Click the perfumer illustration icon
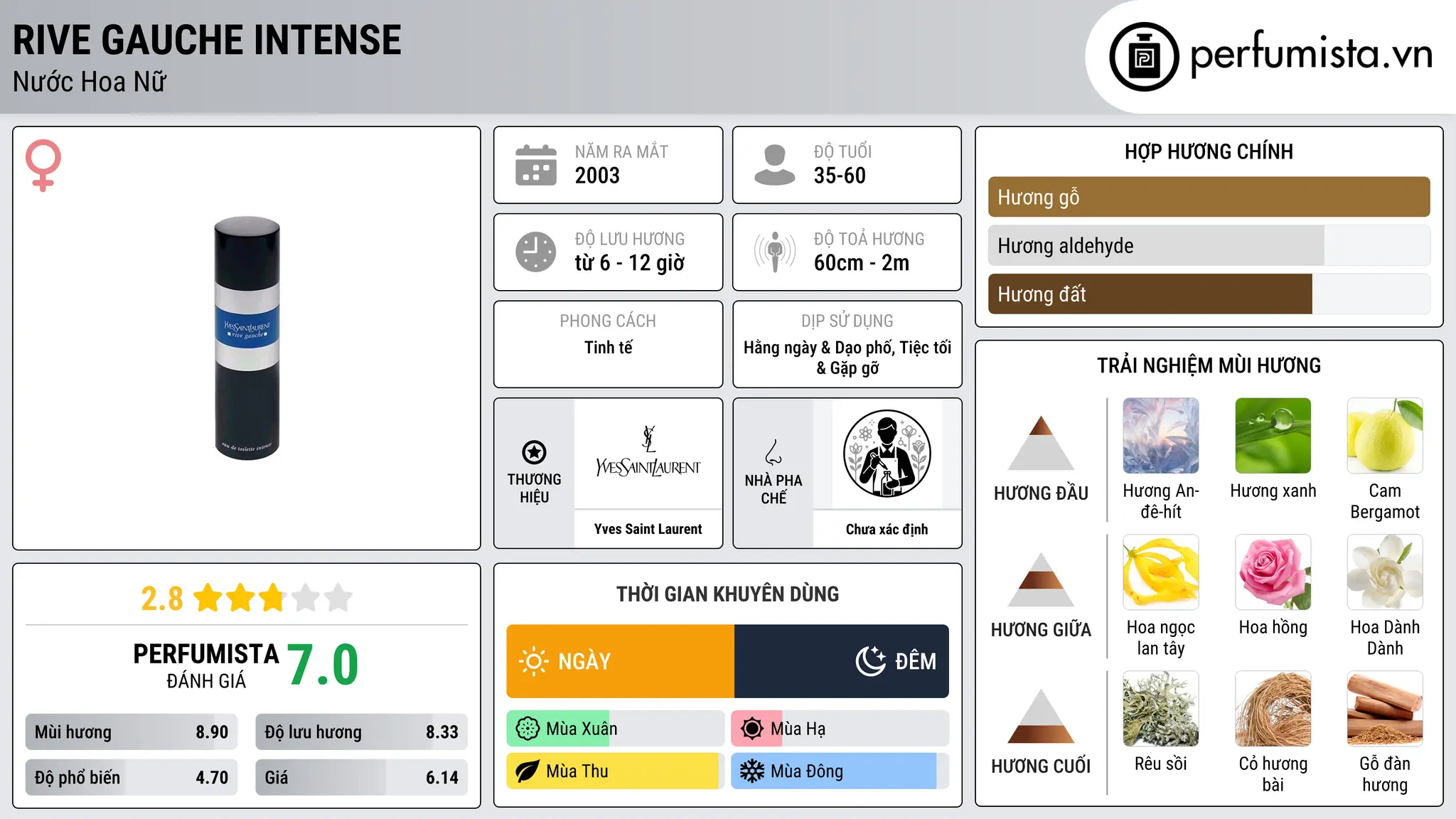 click(887, 454)
